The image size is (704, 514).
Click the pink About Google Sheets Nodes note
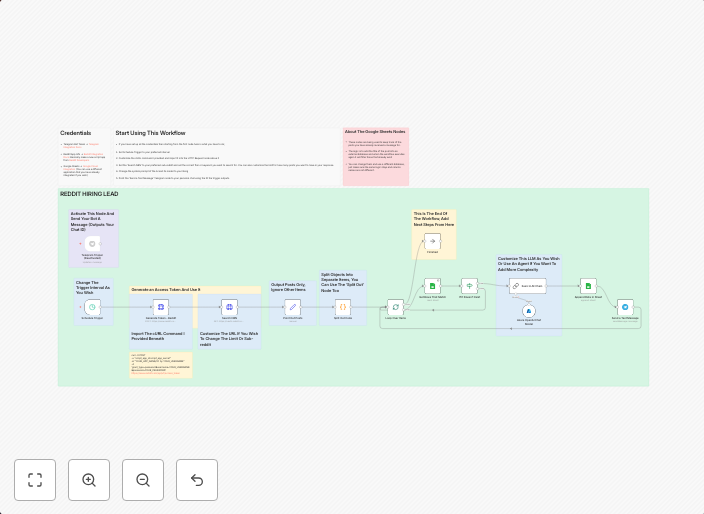(375, 155)
